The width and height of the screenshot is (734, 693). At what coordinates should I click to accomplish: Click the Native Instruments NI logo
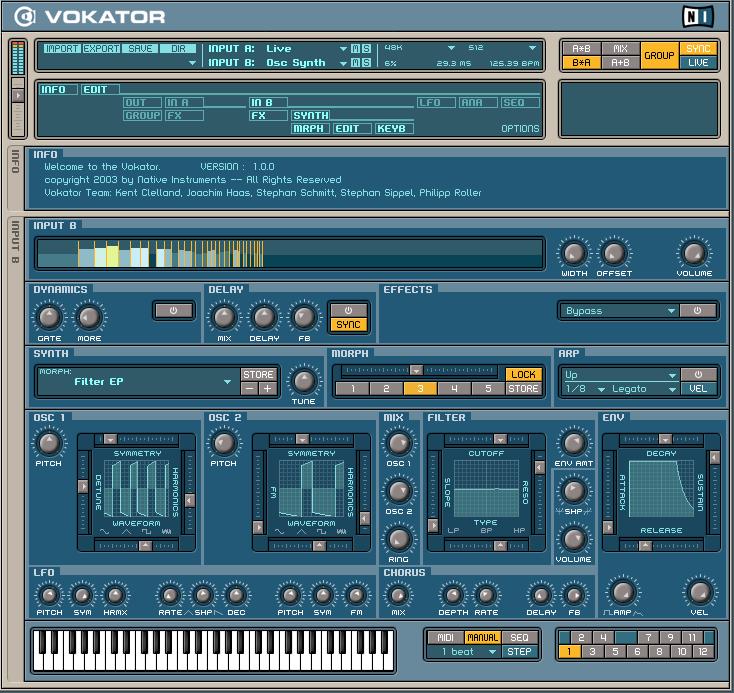pos(698,17)
